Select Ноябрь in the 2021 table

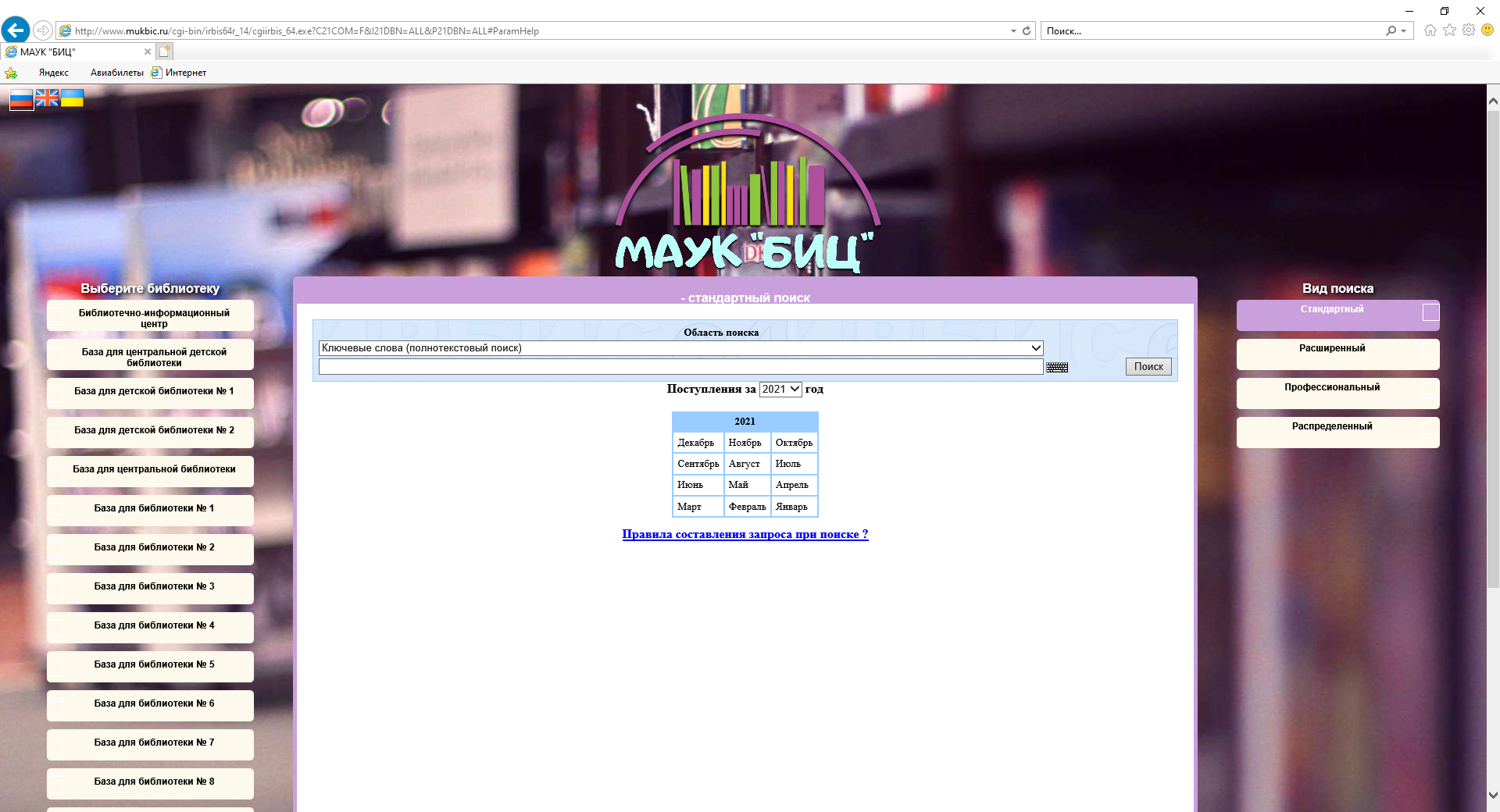745,443
